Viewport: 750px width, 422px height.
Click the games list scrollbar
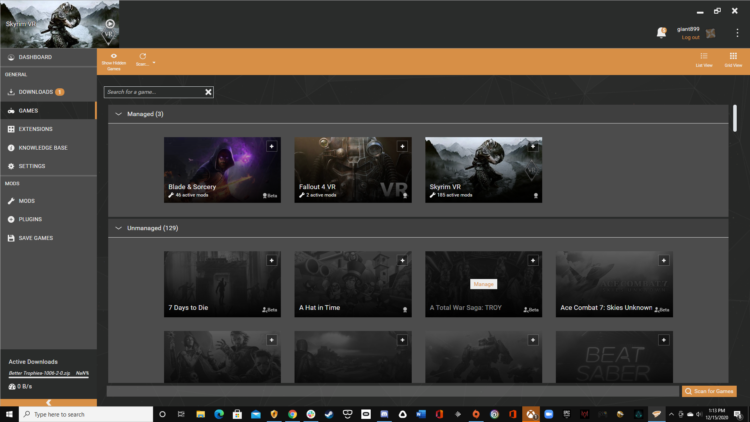(x=735, y=118)
